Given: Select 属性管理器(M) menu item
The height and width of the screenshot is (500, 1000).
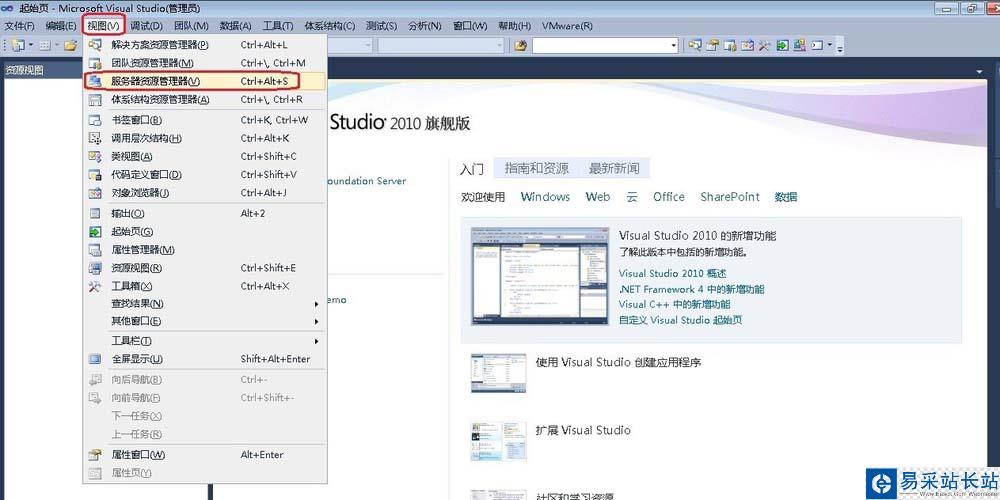Looking at the screenshot, I should pos(205,250).
